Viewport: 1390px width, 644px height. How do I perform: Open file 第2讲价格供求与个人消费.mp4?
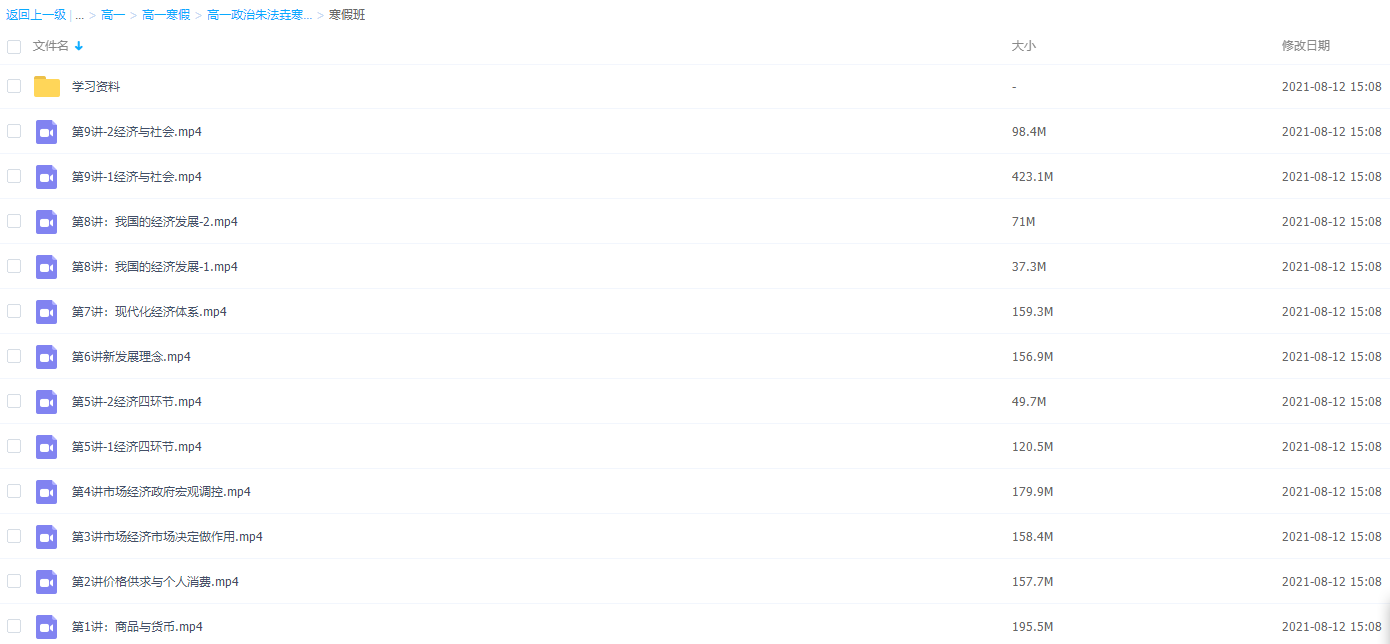[155, 582]
